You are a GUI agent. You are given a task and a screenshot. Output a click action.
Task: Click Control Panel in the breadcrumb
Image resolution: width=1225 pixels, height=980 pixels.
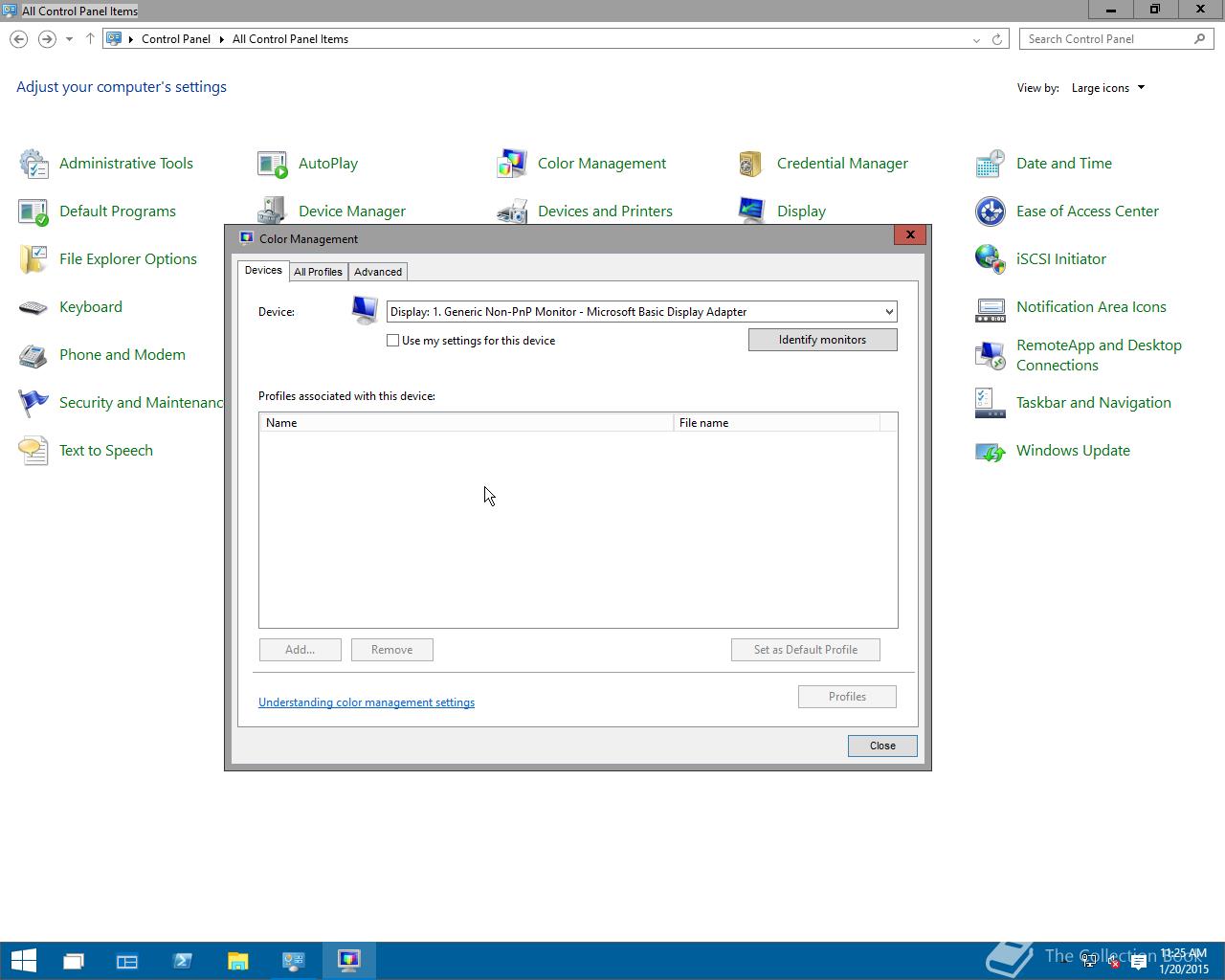176,39
